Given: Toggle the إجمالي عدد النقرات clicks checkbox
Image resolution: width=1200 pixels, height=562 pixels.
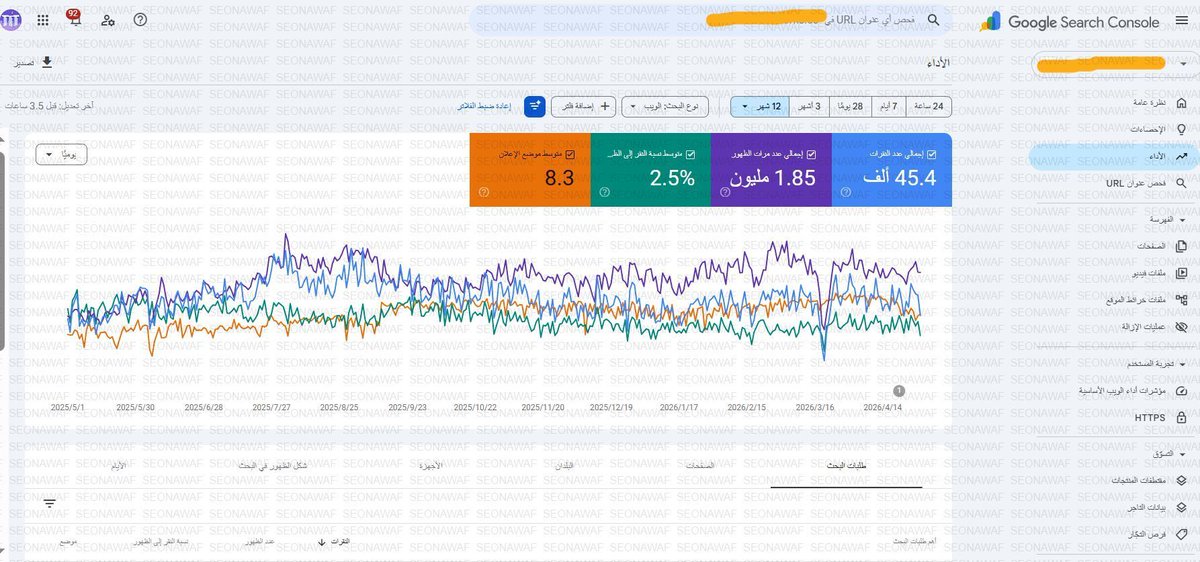Looking at the screenshot, I should (x=932, y=154).
